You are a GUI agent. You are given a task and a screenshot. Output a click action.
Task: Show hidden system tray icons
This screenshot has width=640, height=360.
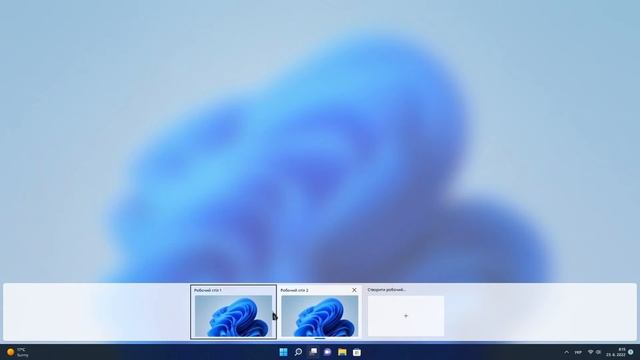(567, 352)
